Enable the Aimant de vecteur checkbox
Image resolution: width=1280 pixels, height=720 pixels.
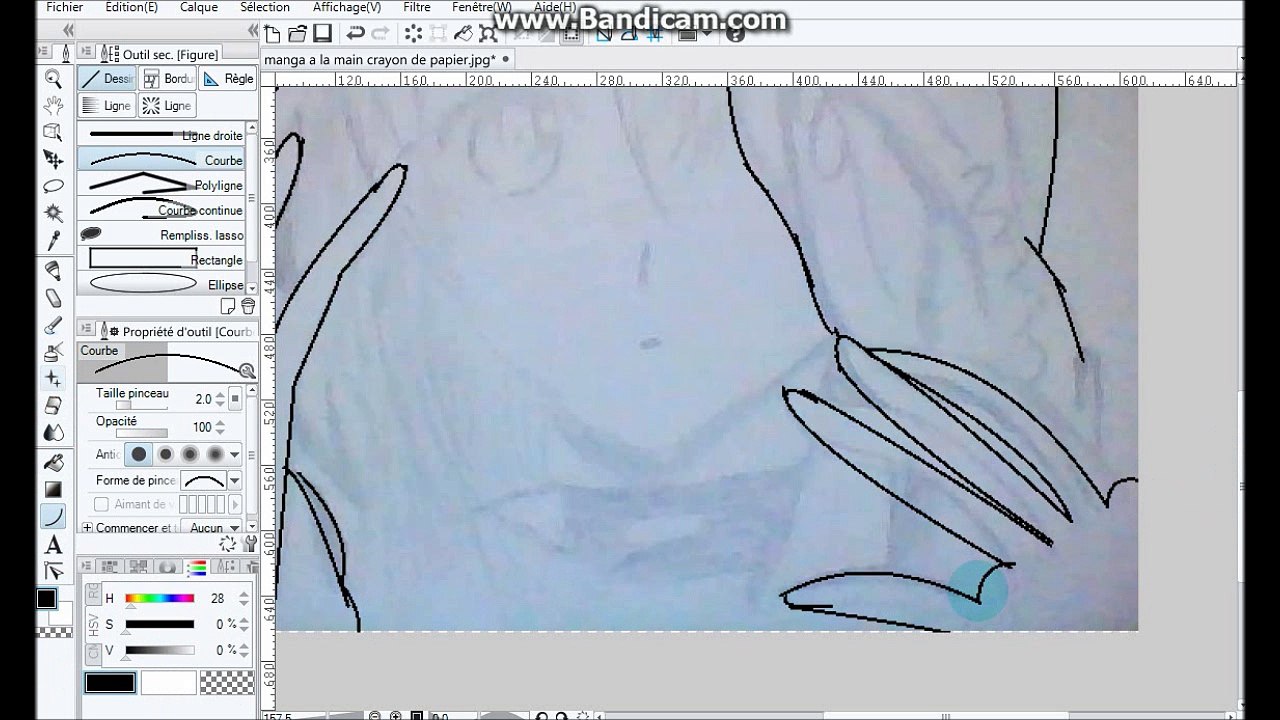[x=101, y=505]
